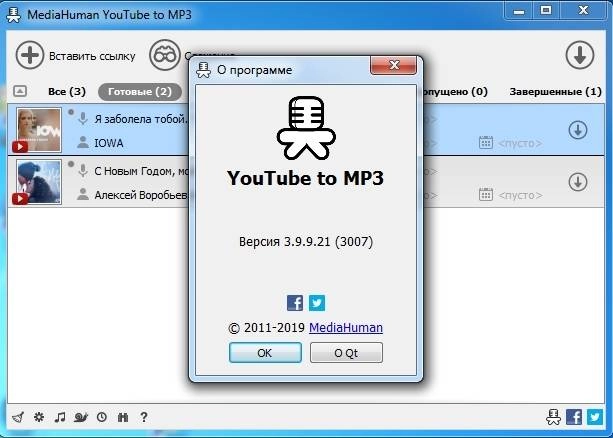Click artist person icon beside Алексей Воробьев
The width and height of the screenshot is (613, 438).
82,194
